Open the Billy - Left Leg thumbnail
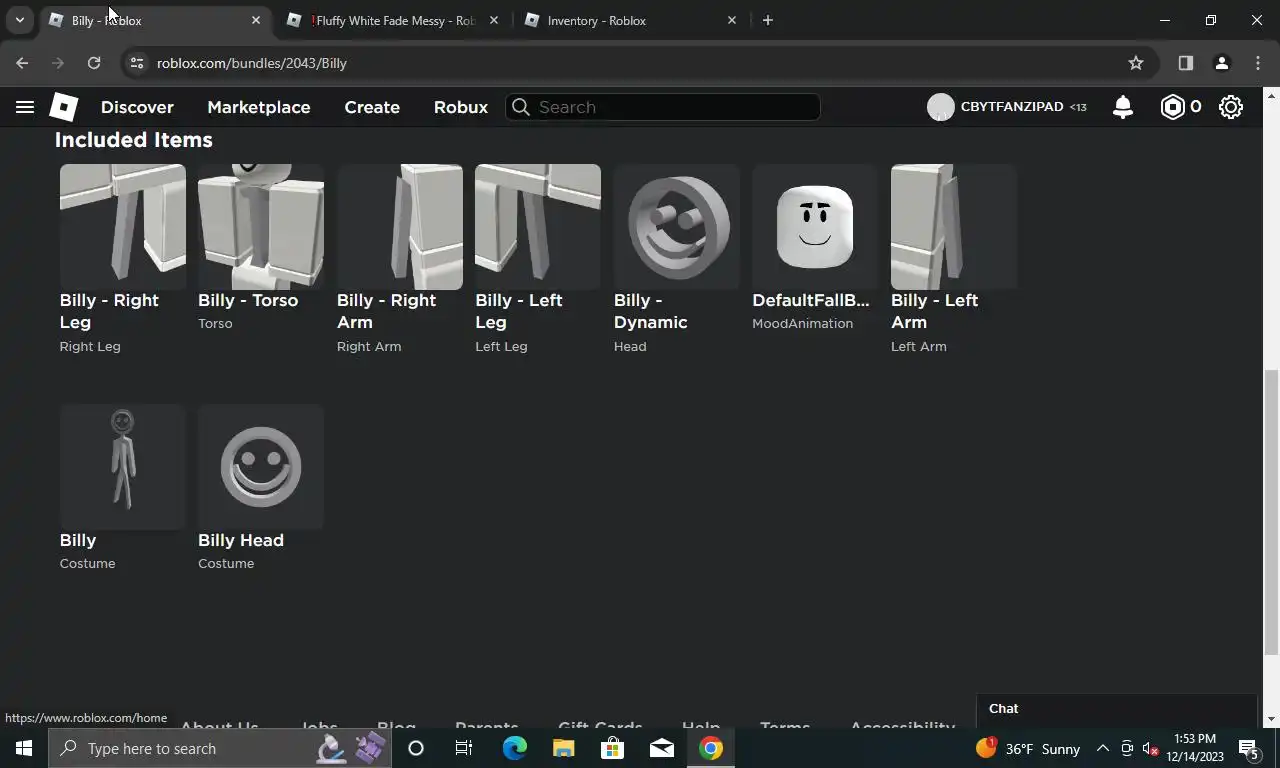Screen dimensions: 1280x768 pyautogui.click(x=538, y=227)
